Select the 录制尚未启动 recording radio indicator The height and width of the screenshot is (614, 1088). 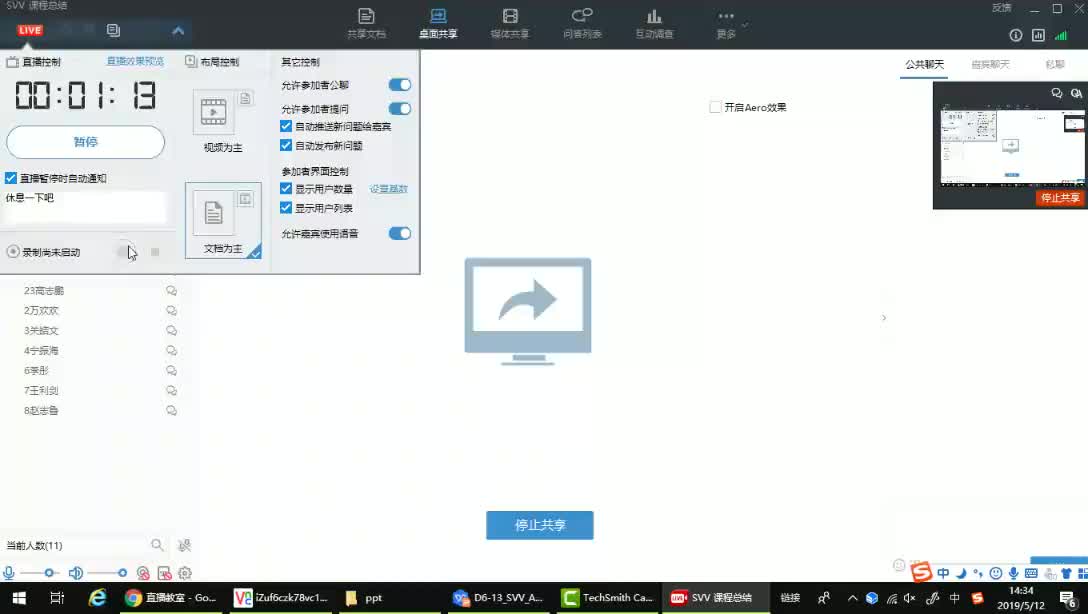pyautogui.click(x=13, y=252)
